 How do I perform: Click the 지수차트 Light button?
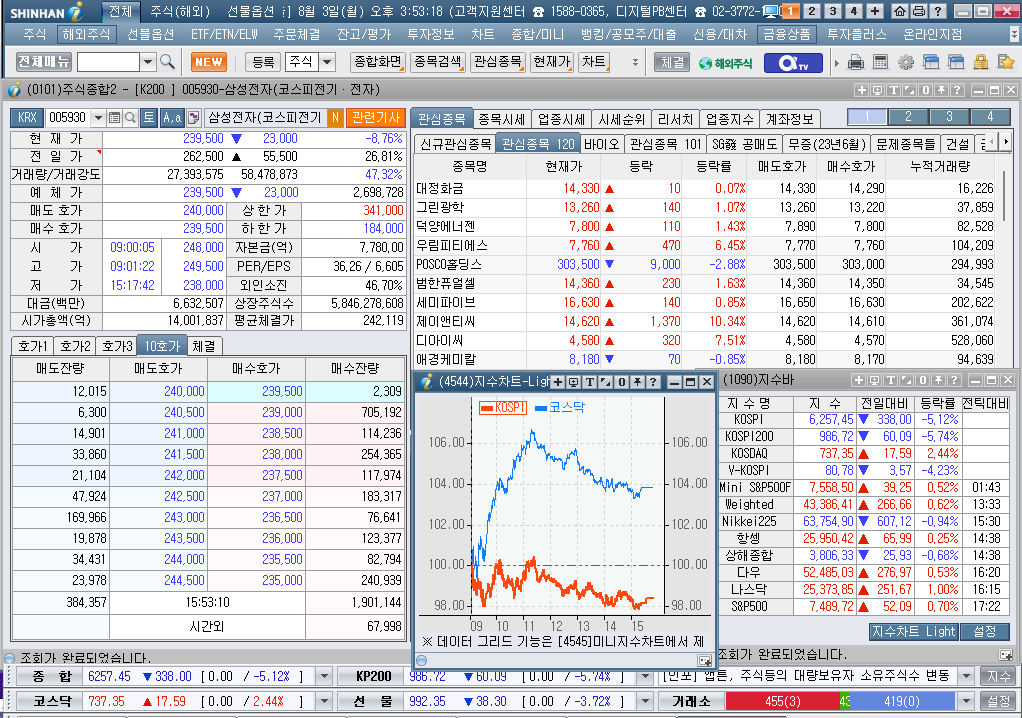click(913, 631)
